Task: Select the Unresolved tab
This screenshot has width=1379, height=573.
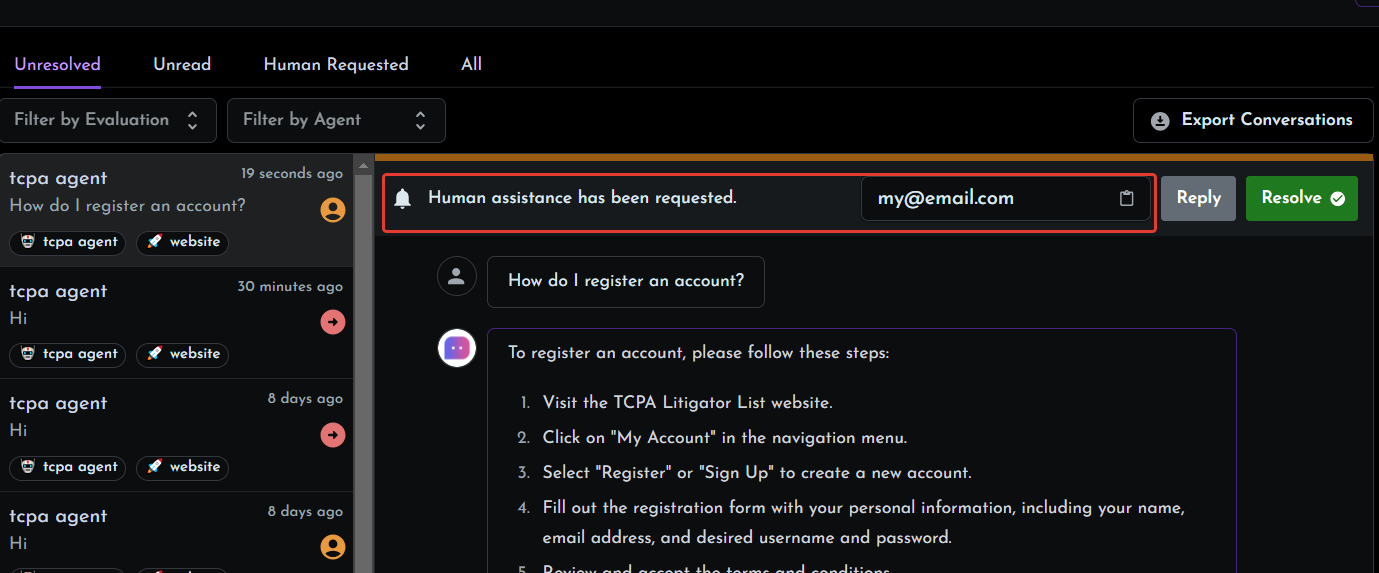Action: click(x=57, y=64)
